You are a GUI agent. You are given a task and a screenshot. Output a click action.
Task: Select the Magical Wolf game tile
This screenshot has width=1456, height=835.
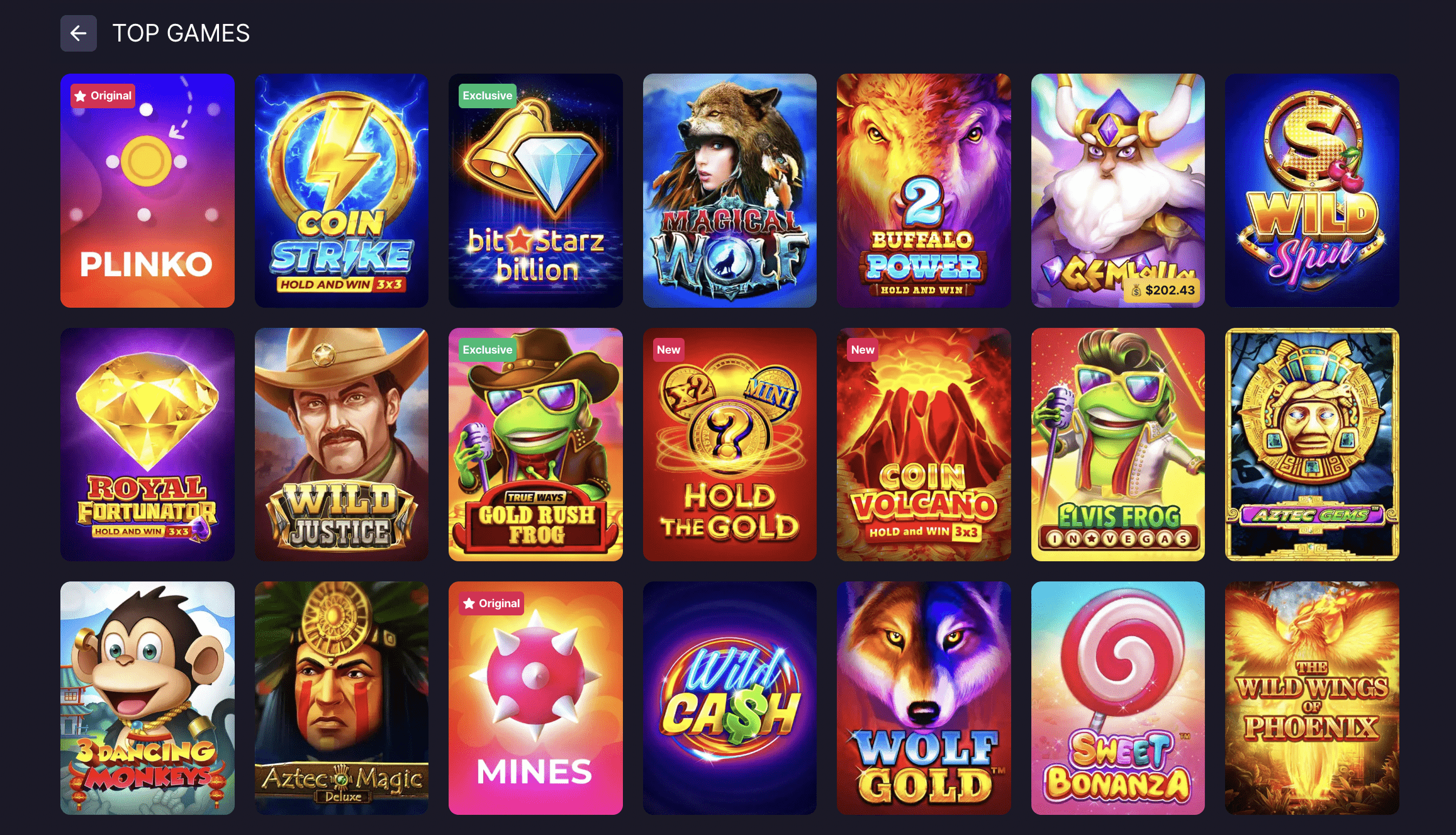(730, 191)
